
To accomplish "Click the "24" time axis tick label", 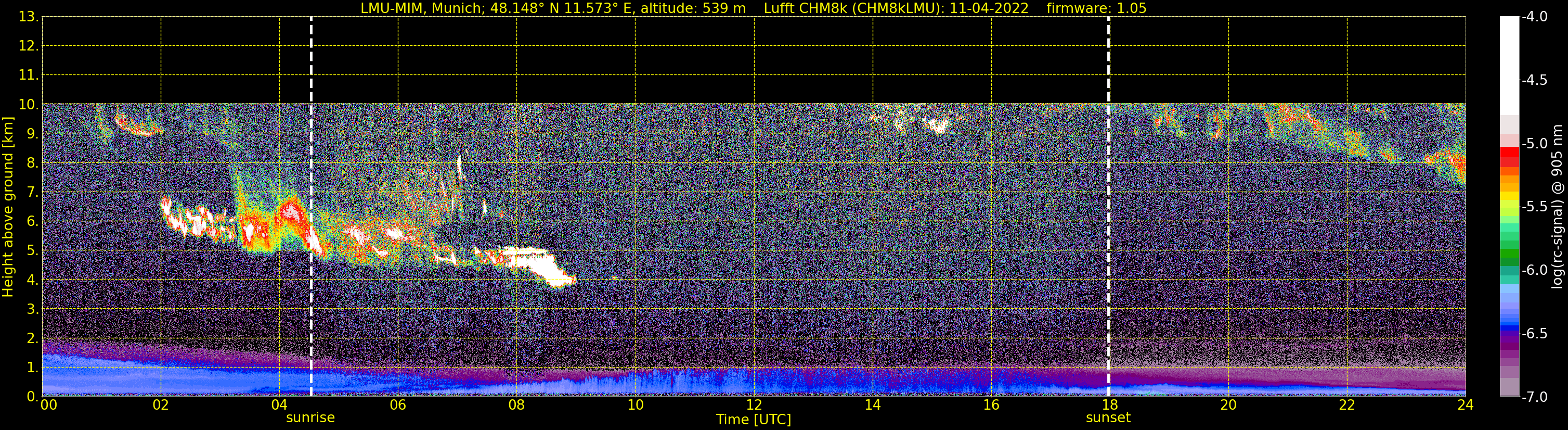I will click(1466, 405).
